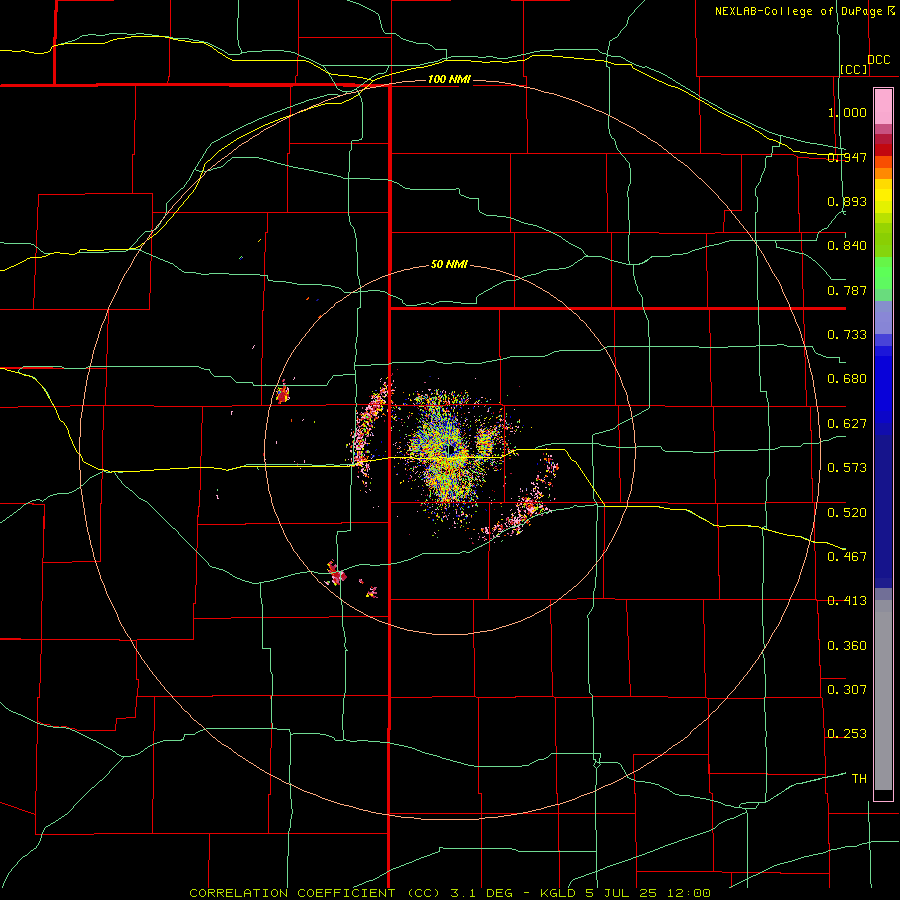Click the small red-yellow echo northwest inside the 50 NMI ring
This screenshot has height=900, width=900.
pos(282,394)
